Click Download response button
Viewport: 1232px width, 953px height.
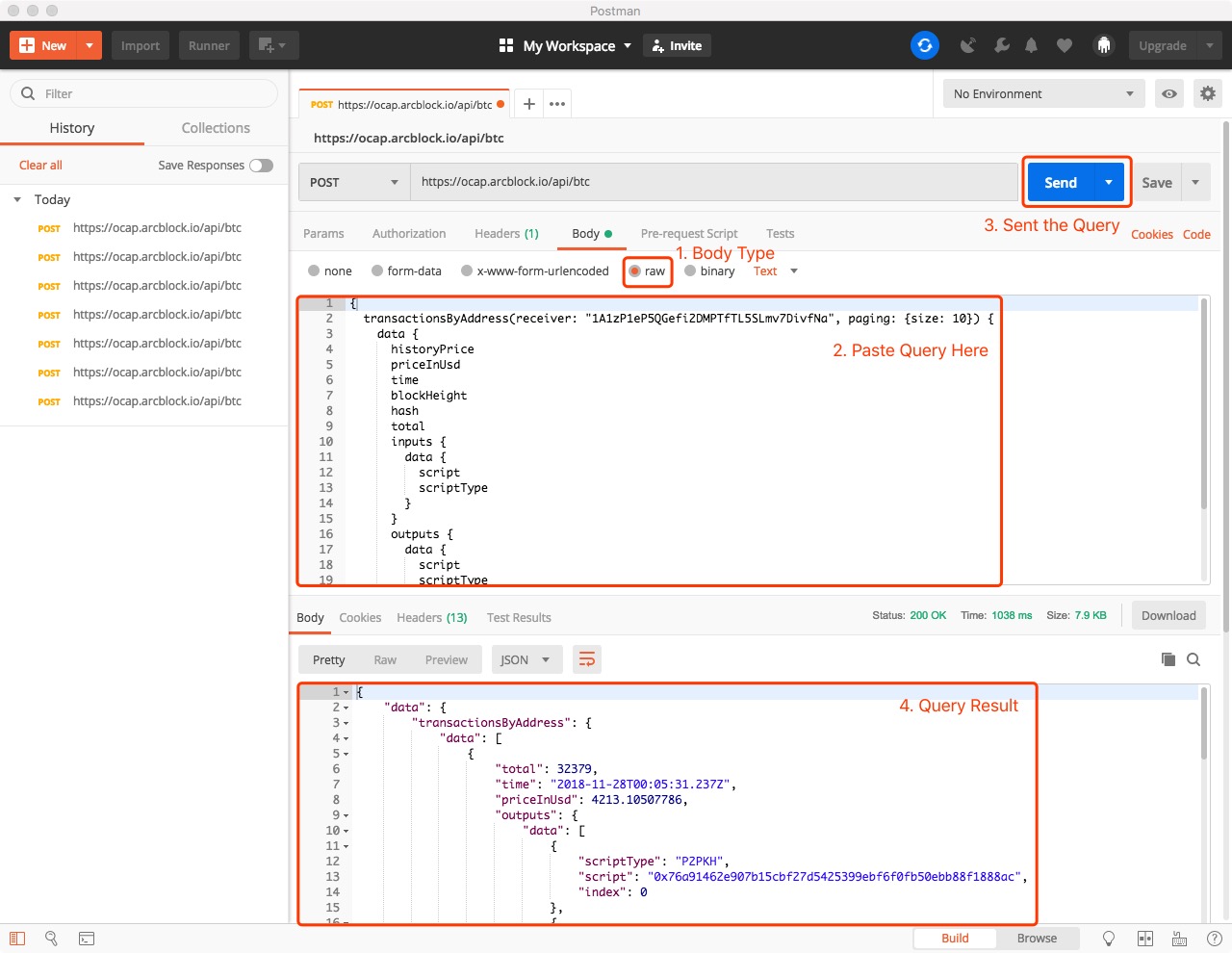click(x=1168, y=616)
